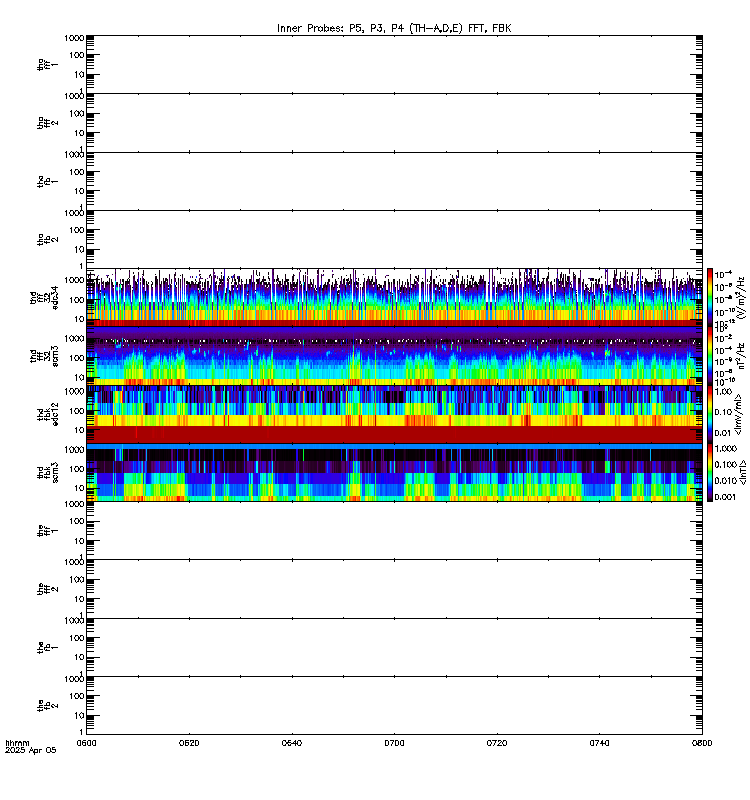Image resolution: width=750 pixels, height=800 pixels.
Task: Select the 'the ff 1' panel label
Action: click(x=47, y=531)
